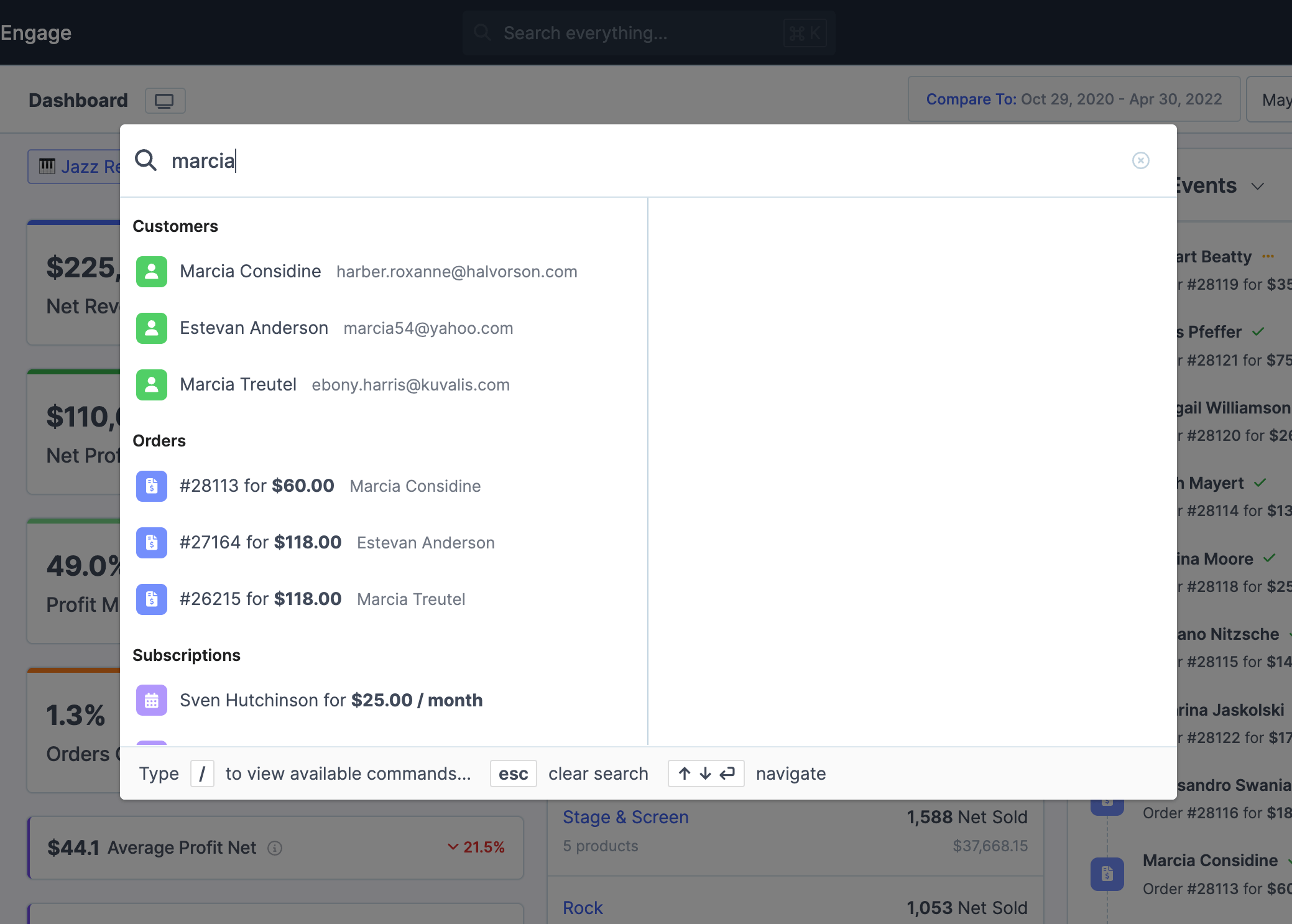Click order #28113 document icon
The width and height of the screenshot is (1292, 924).
pyautogui.click(x=151, y=486)
